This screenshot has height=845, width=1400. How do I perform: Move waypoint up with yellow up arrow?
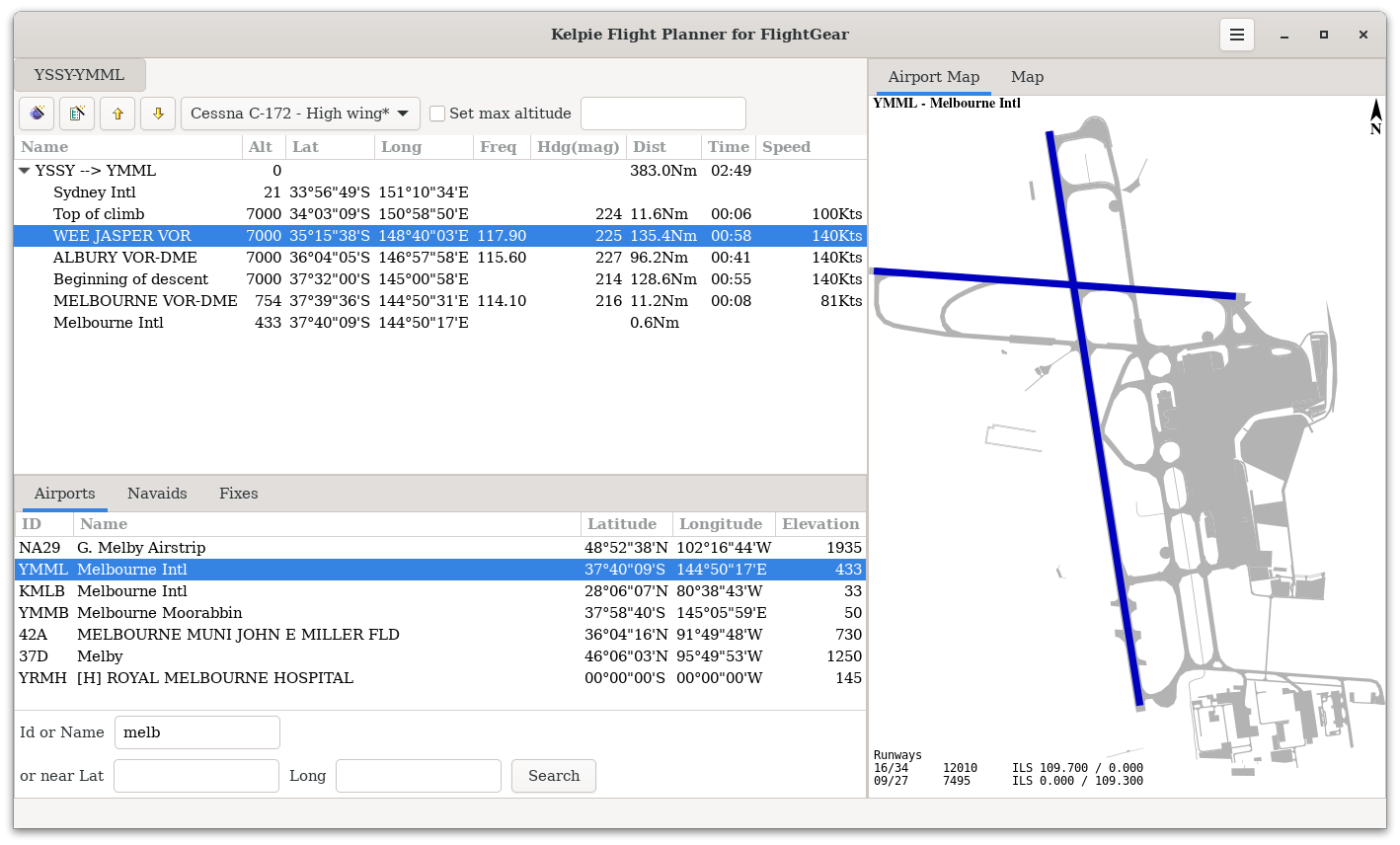click(x=117, y=114)
